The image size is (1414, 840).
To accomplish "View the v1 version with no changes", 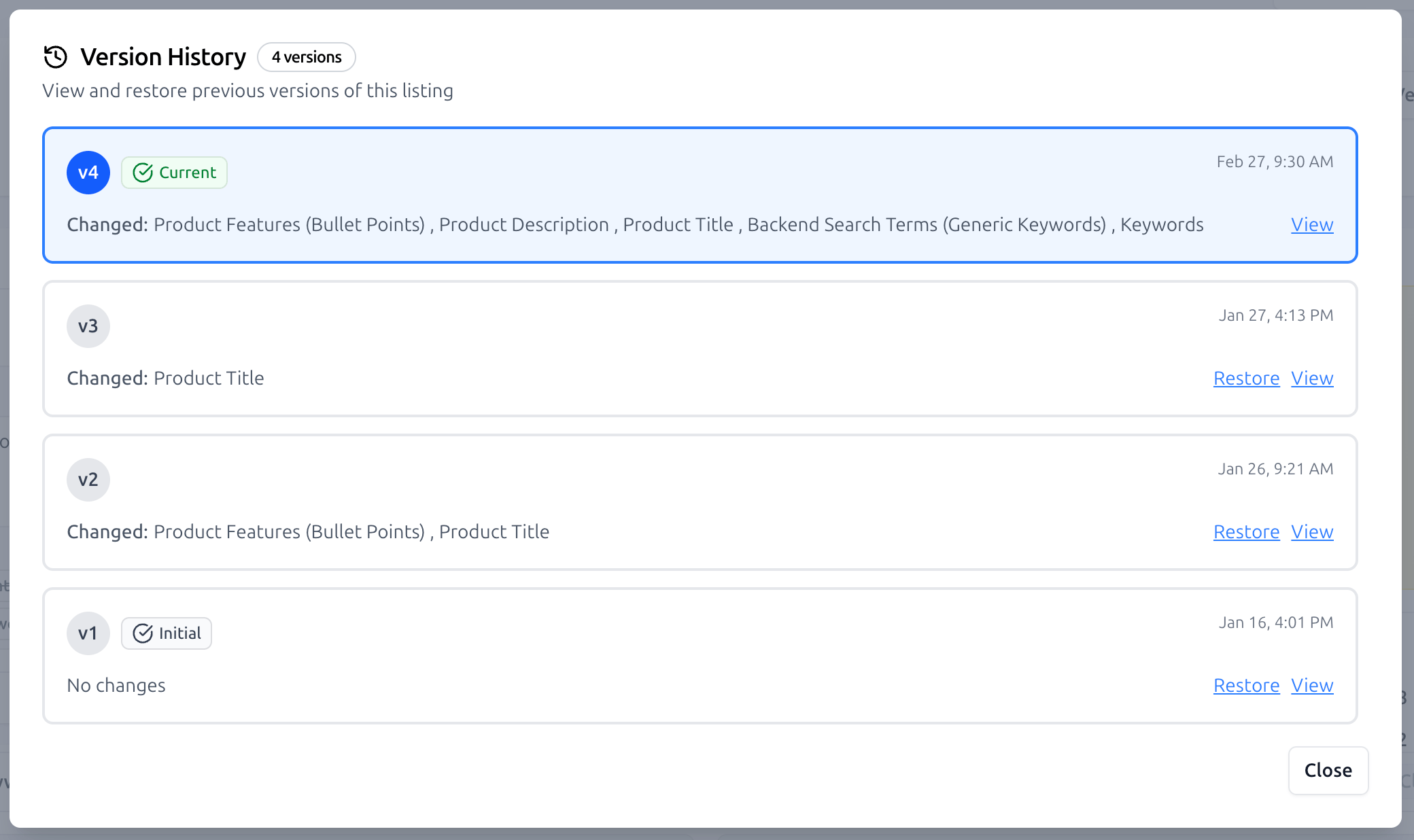I will tap(1311, 686).
